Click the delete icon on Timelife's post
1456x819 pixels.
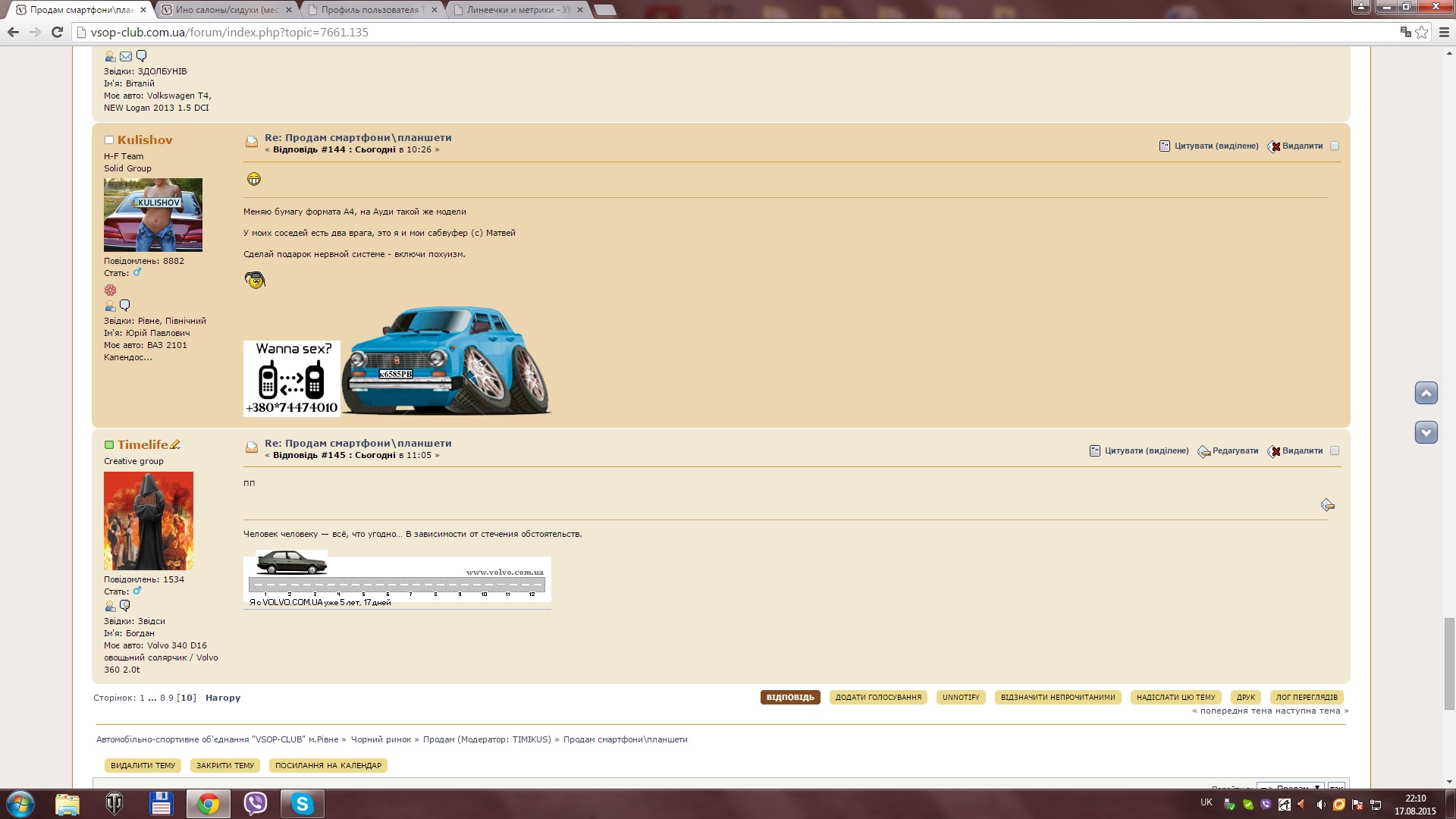coord(1275,451)
